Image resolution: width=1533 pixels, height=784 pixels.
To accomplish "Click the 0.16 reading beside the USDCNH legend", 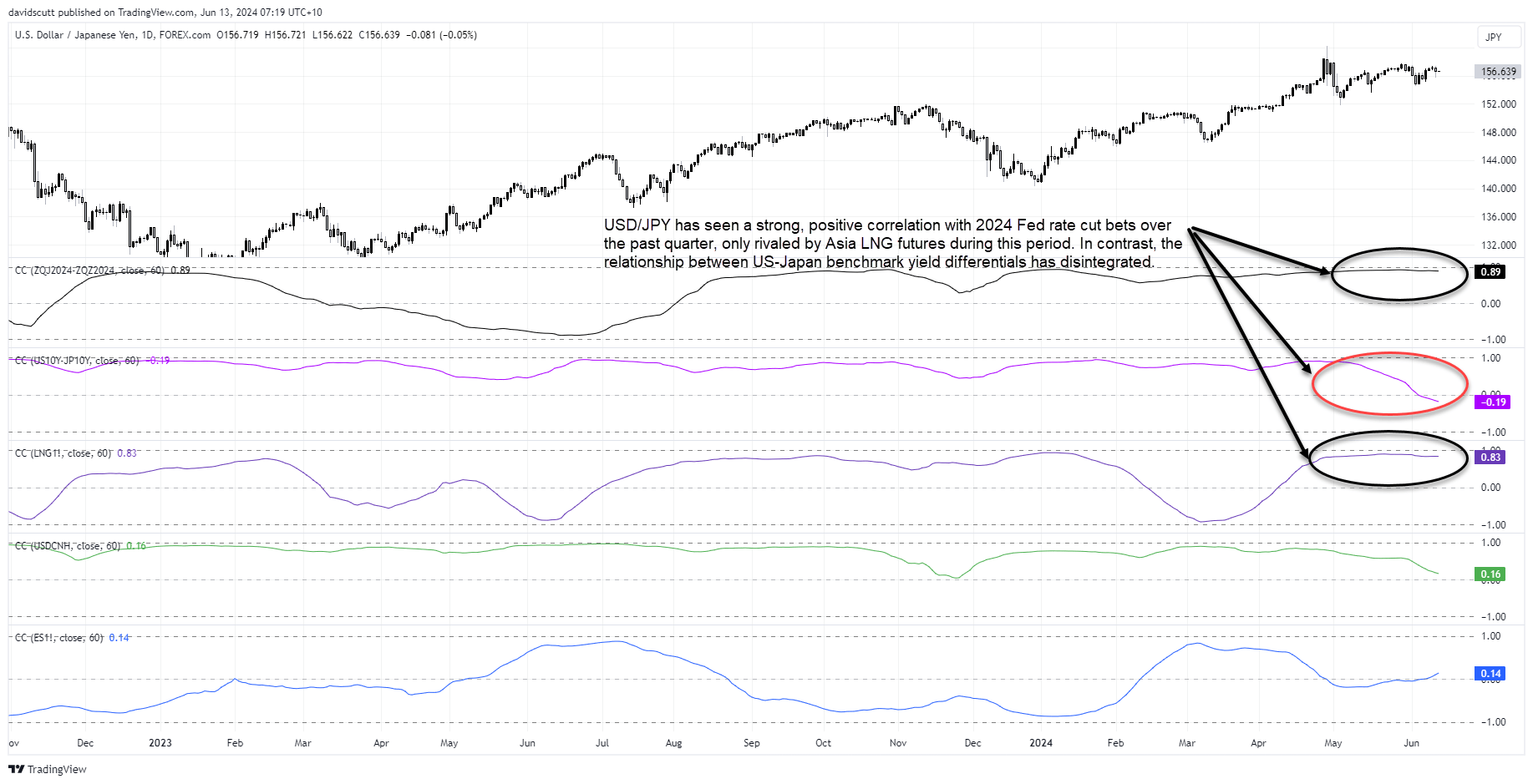I will (x=136, y=546).
